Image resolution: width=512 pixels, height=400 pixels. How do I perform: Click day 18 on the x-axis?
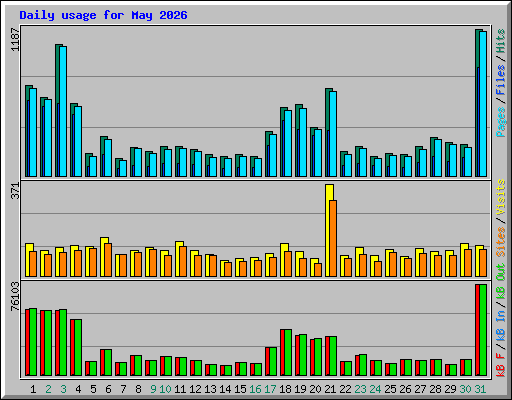coord(285,389)
